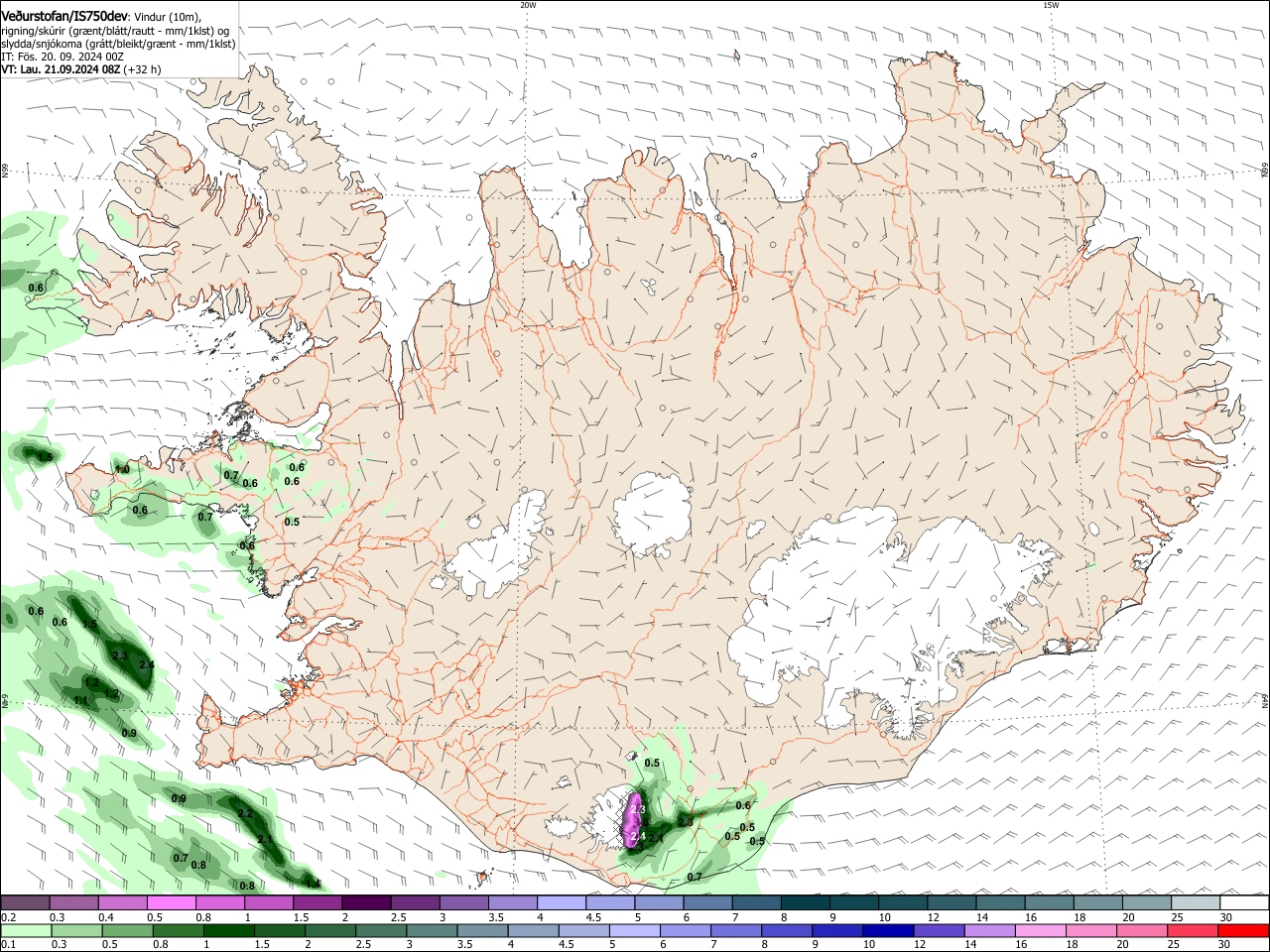1270x952 pixels.
Task: Click the lower-row swatch between 4 and 4.5
Action: click(x=532, y=930)
